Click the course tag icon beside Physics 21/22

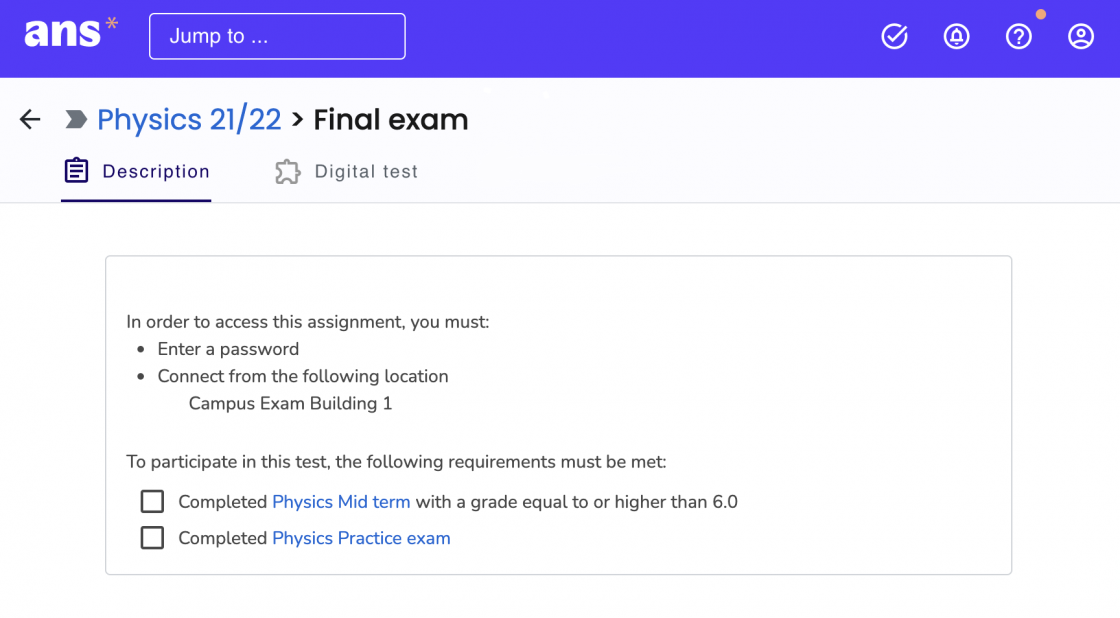76,119
